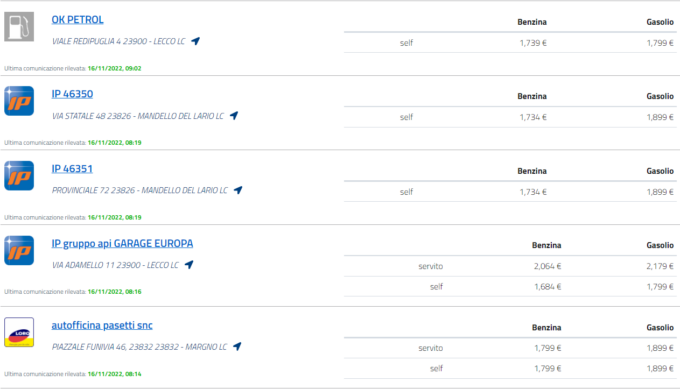Open navigation arrow for Via Statale 48 address
This screenshot has width=680, height=389.
(234, 116)
